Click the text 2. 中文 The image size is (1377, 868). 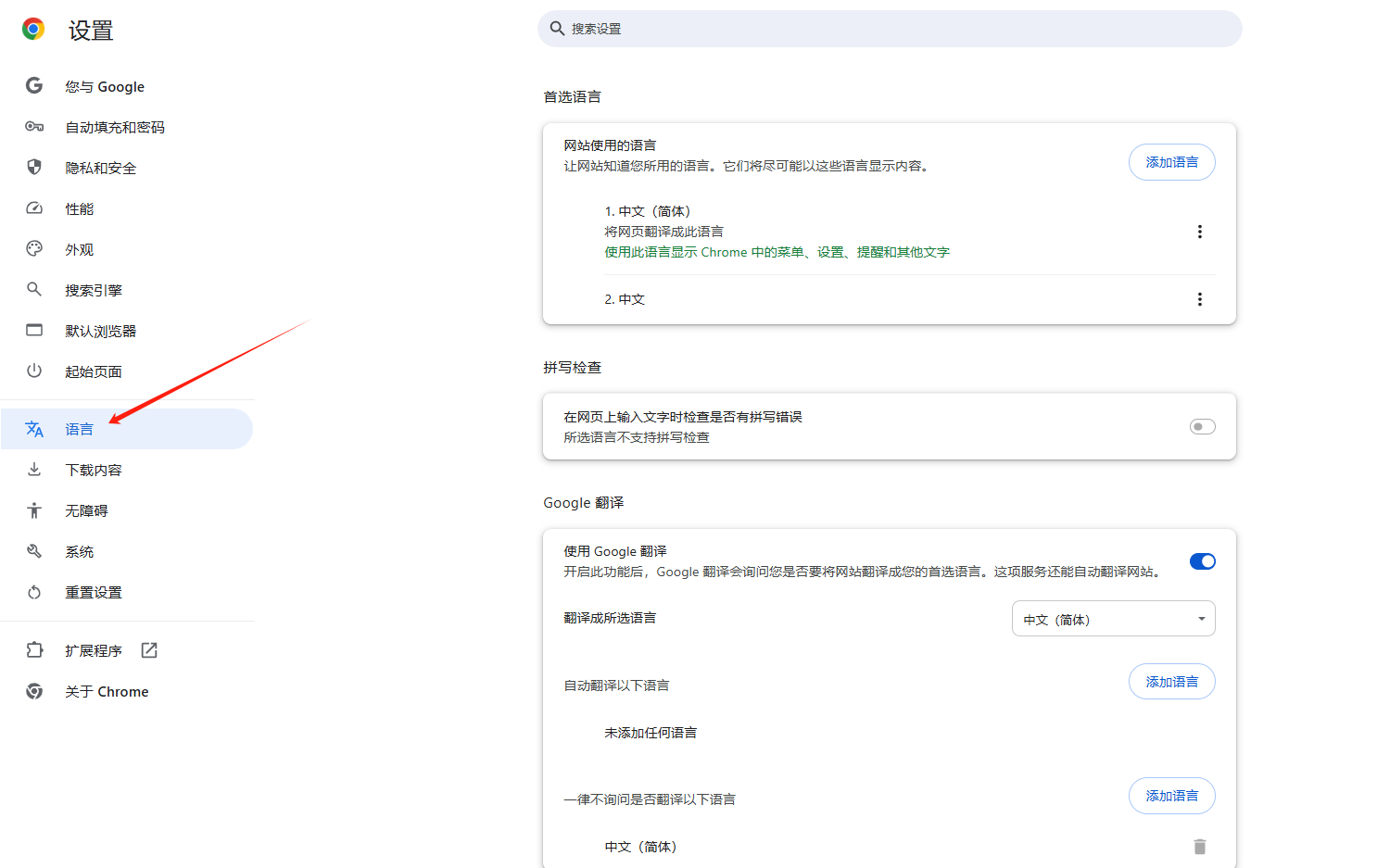click(x=625, y=299)
